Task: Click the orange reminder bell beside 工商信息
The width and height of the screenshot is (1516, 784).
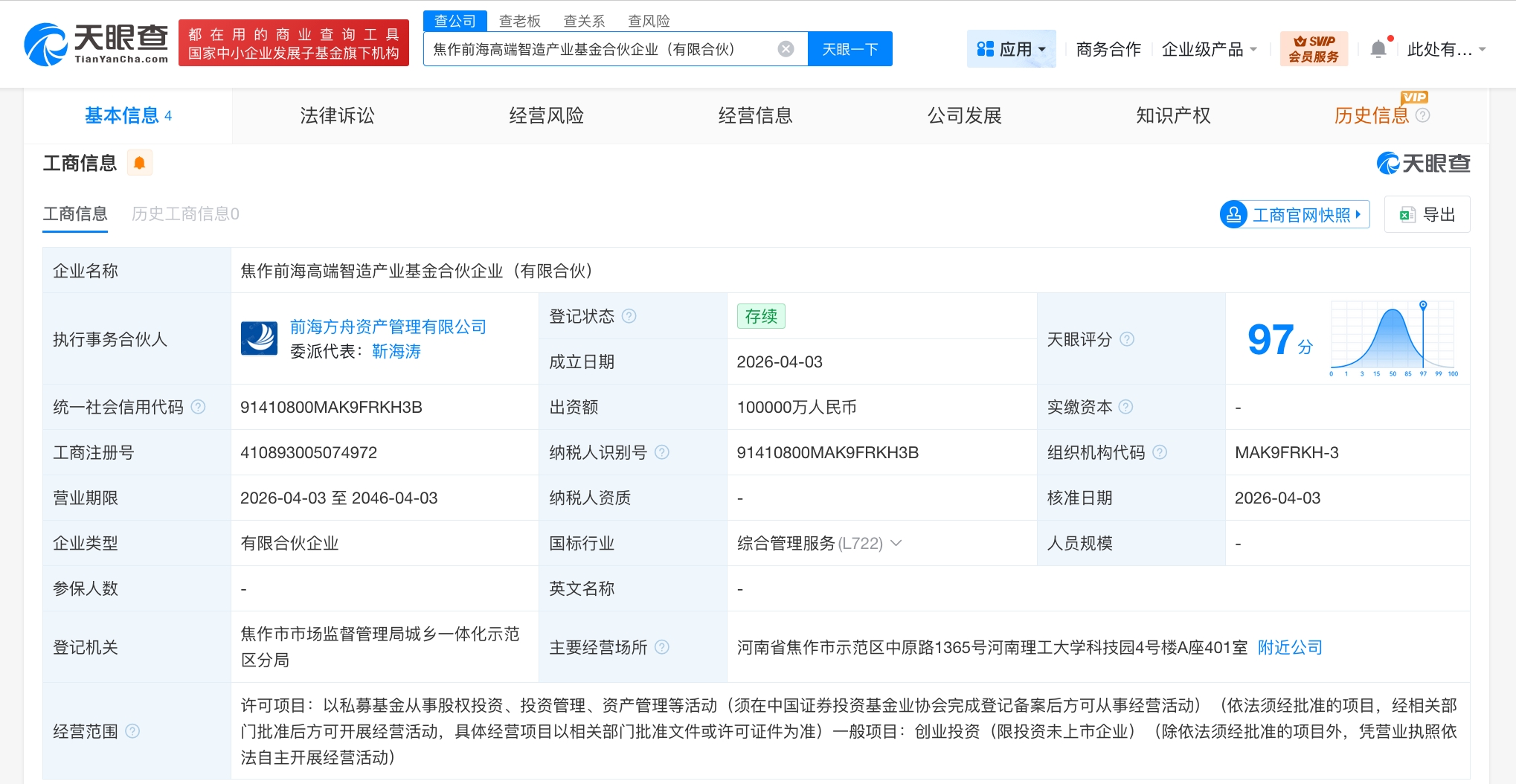Action: pos(140,162)
